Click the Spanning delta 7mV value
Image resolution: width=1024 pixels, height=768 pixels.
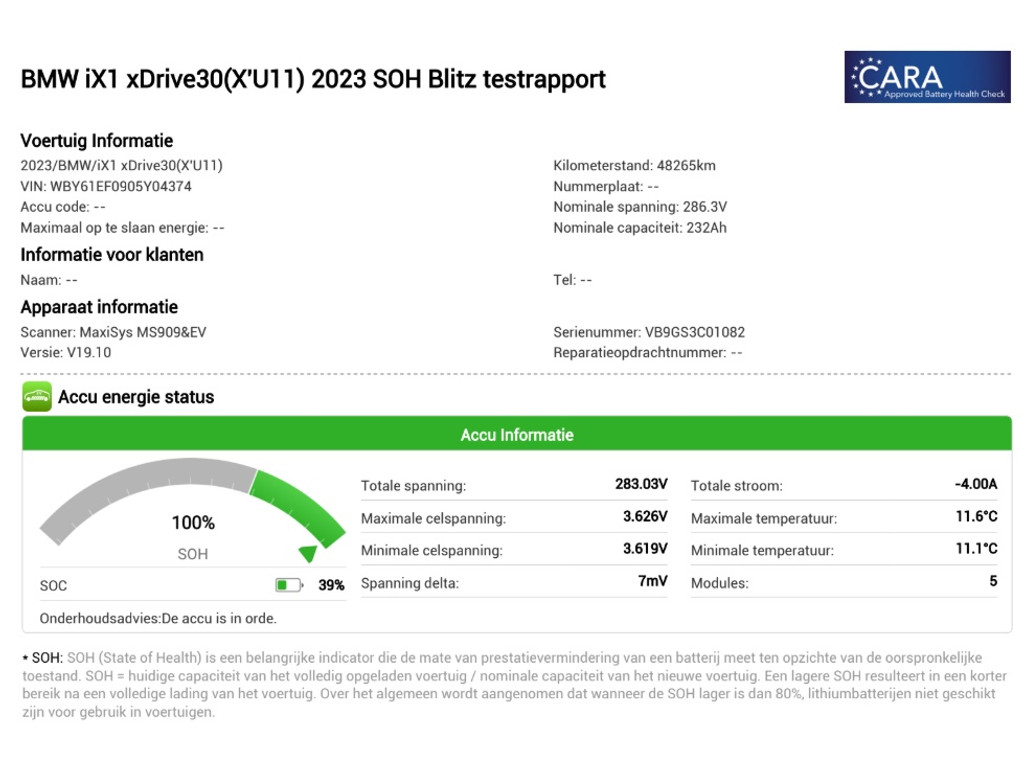[652, 582]
